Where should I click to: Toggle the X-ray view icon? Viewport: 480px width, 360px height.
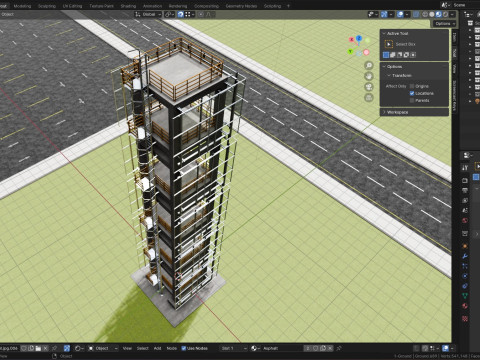tap(416, 14)
